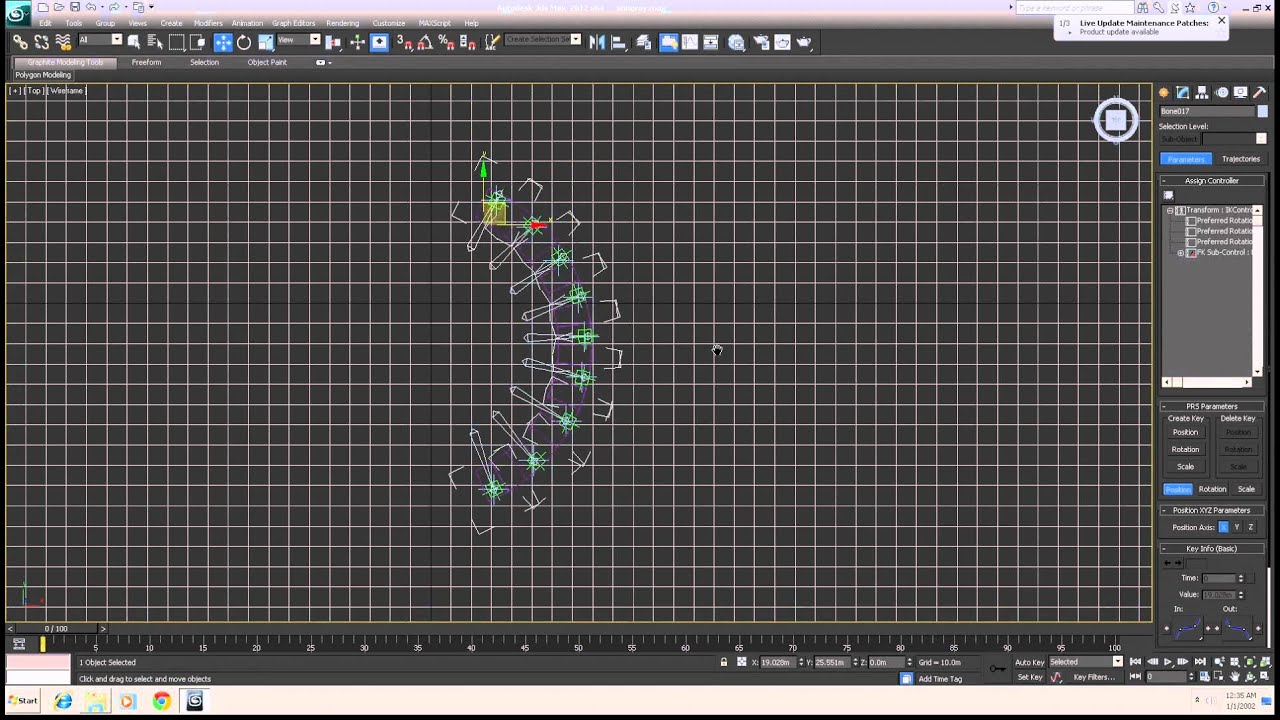Click the Align tool icon
This screenshot has height=720, width=1280.
tap(618, 42)
